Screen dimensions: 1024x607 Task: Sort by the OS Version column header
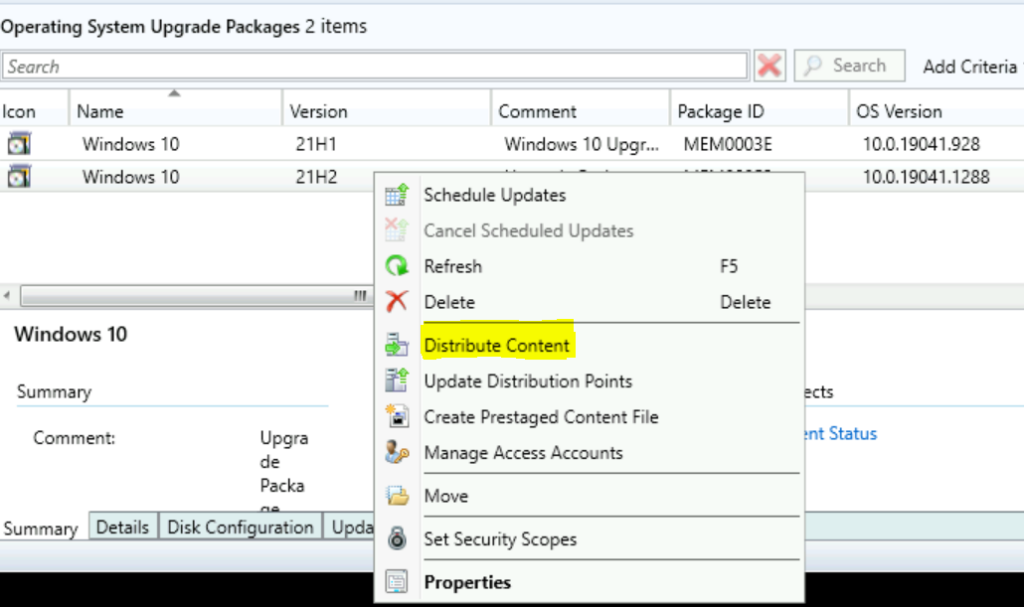tap(936, 111)
